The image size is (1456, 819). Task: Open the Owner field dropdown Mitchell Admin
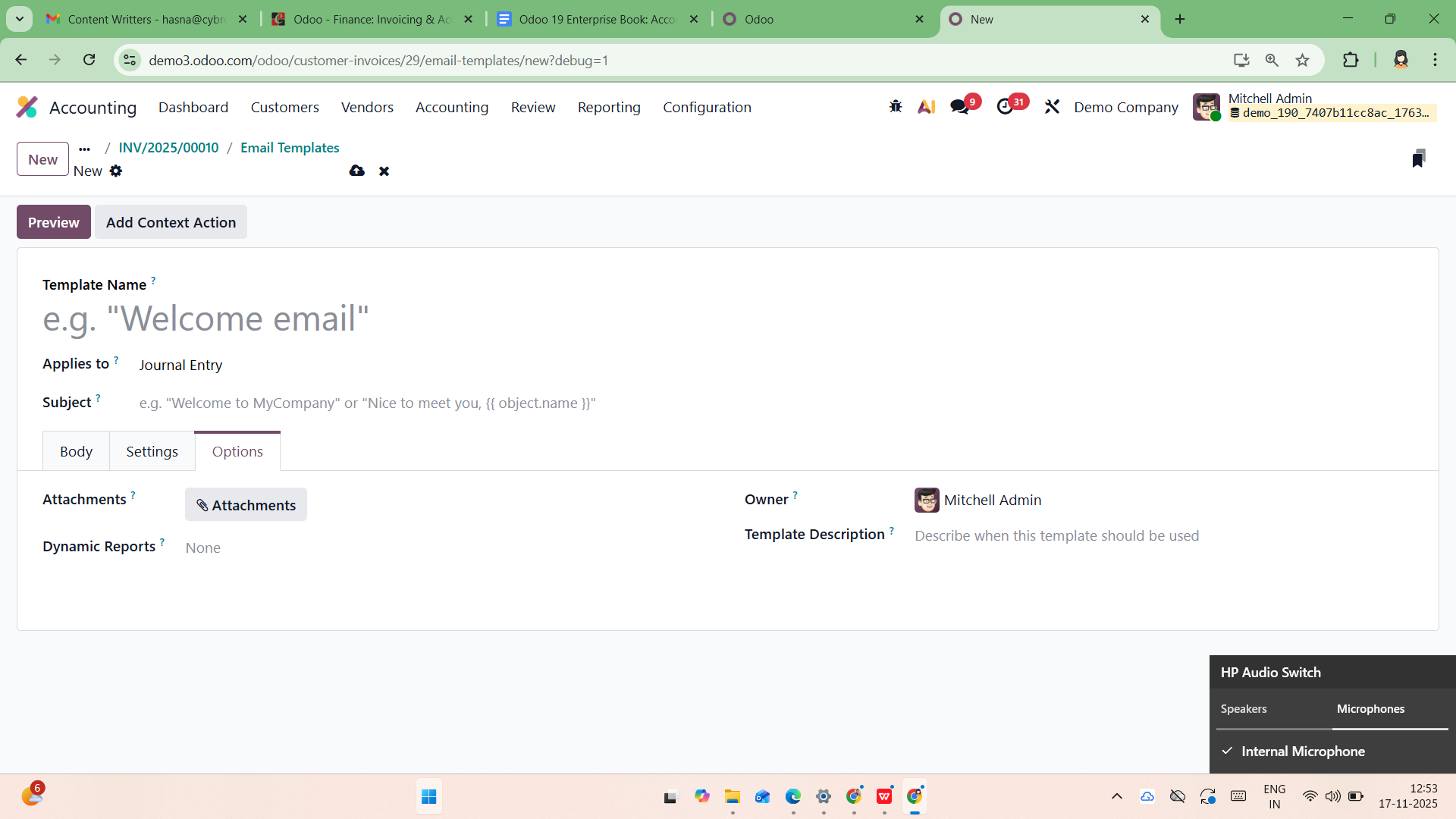[x=992, y=500]
